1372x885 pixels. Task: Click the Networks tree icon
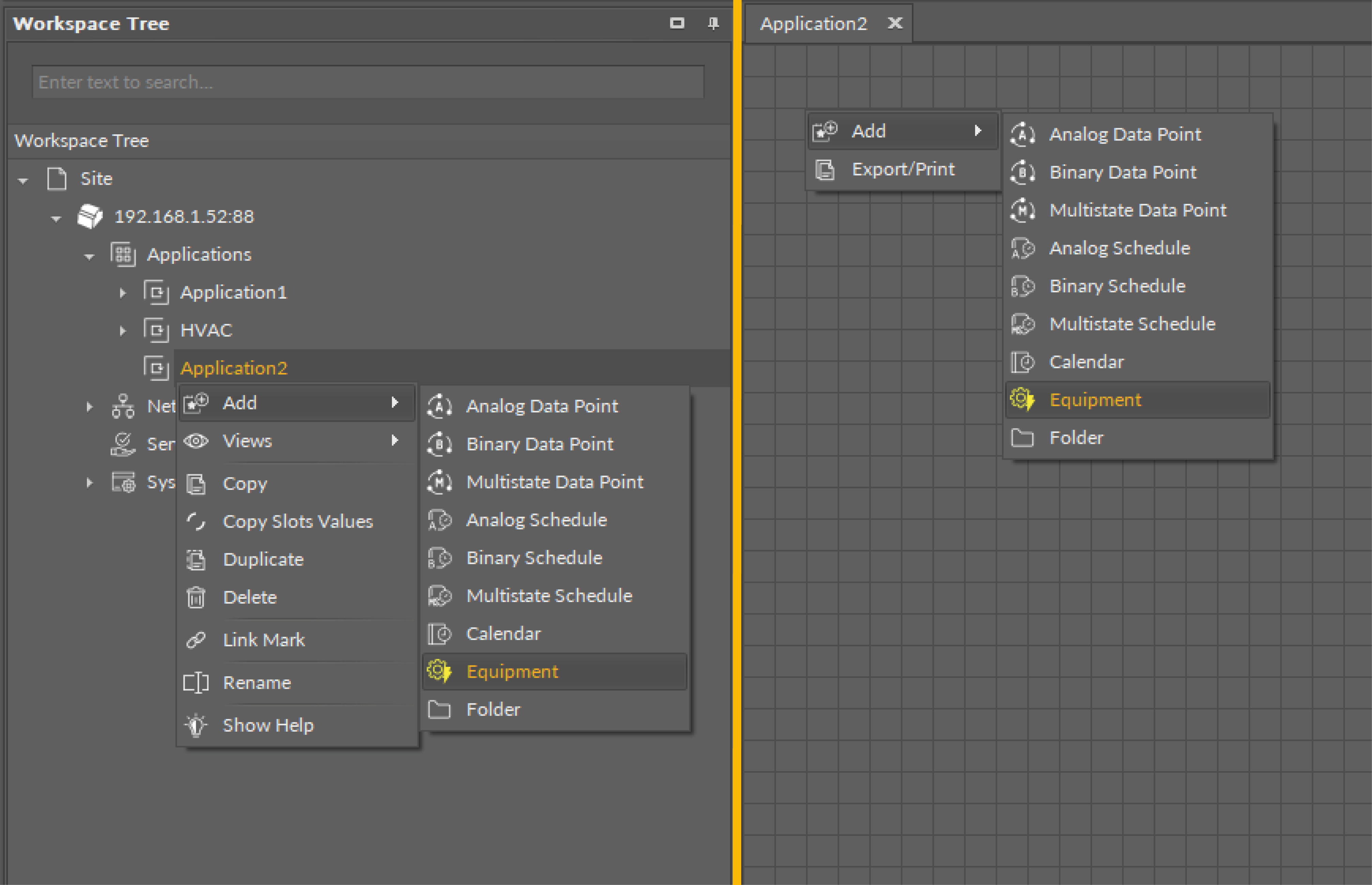click(123, 406)
